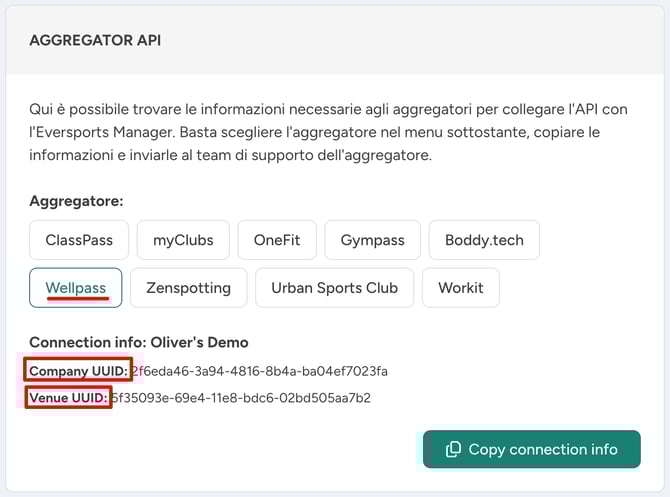Click the Eversports Manager text in description
The width and height of the screenshot is (670, 497).
tap(101, 132)
